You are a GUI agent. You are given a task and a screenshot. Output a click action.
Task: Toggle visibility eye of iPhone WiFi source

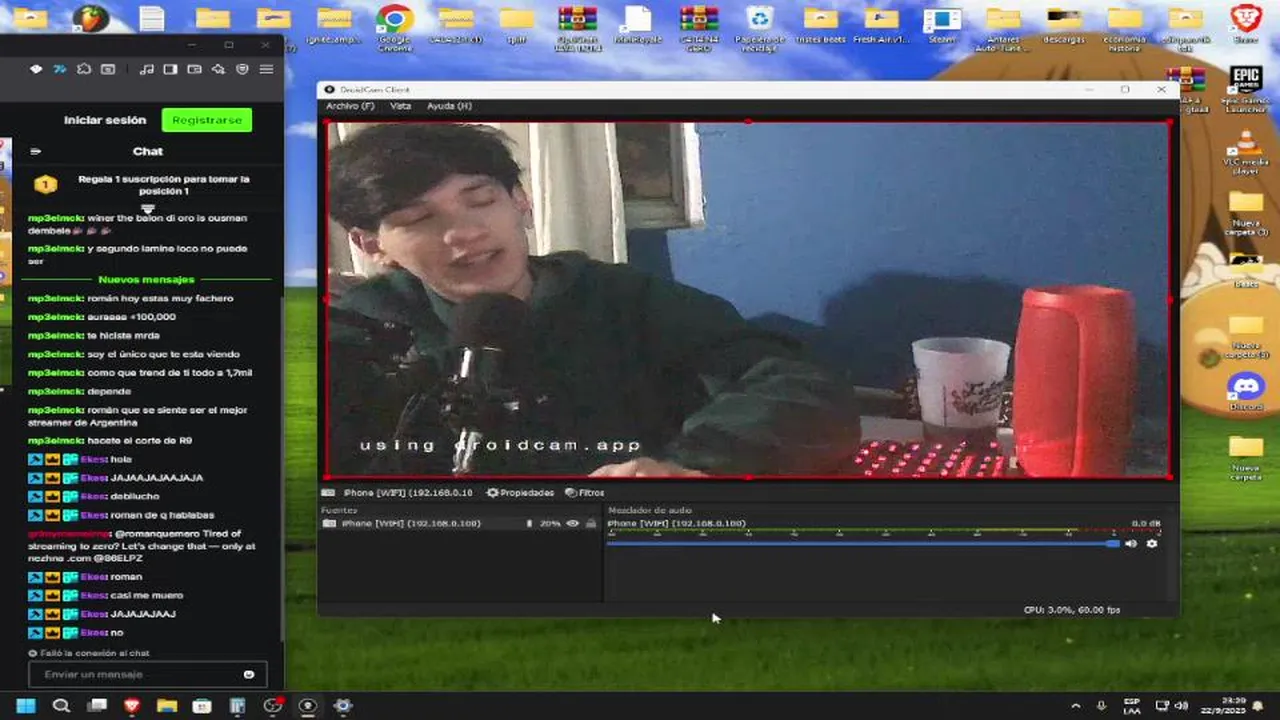(x=573, y=523)
